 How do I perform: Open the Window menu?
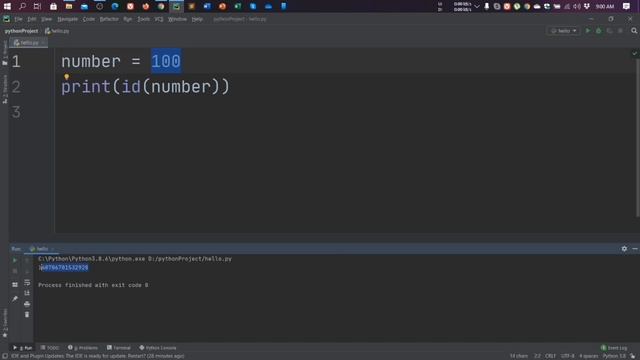pos(177,19)
